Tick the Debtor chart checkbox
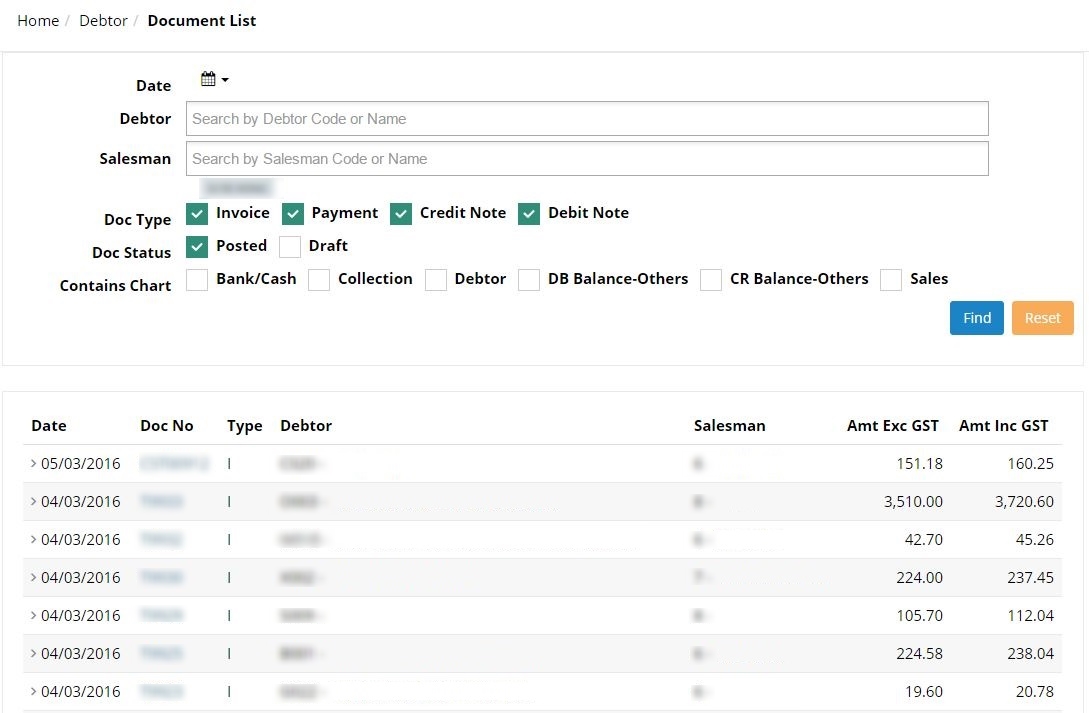This screenshot has width=1089, height=713. pos(435,280)
